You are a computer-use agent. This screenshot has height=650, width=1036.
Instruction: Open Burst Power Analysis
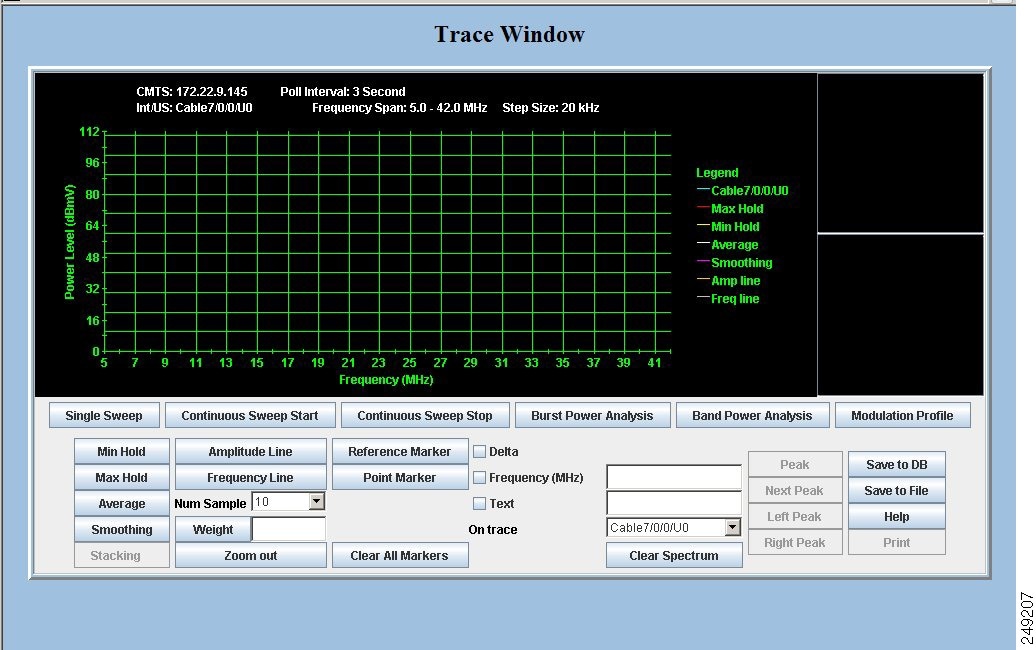593,416
